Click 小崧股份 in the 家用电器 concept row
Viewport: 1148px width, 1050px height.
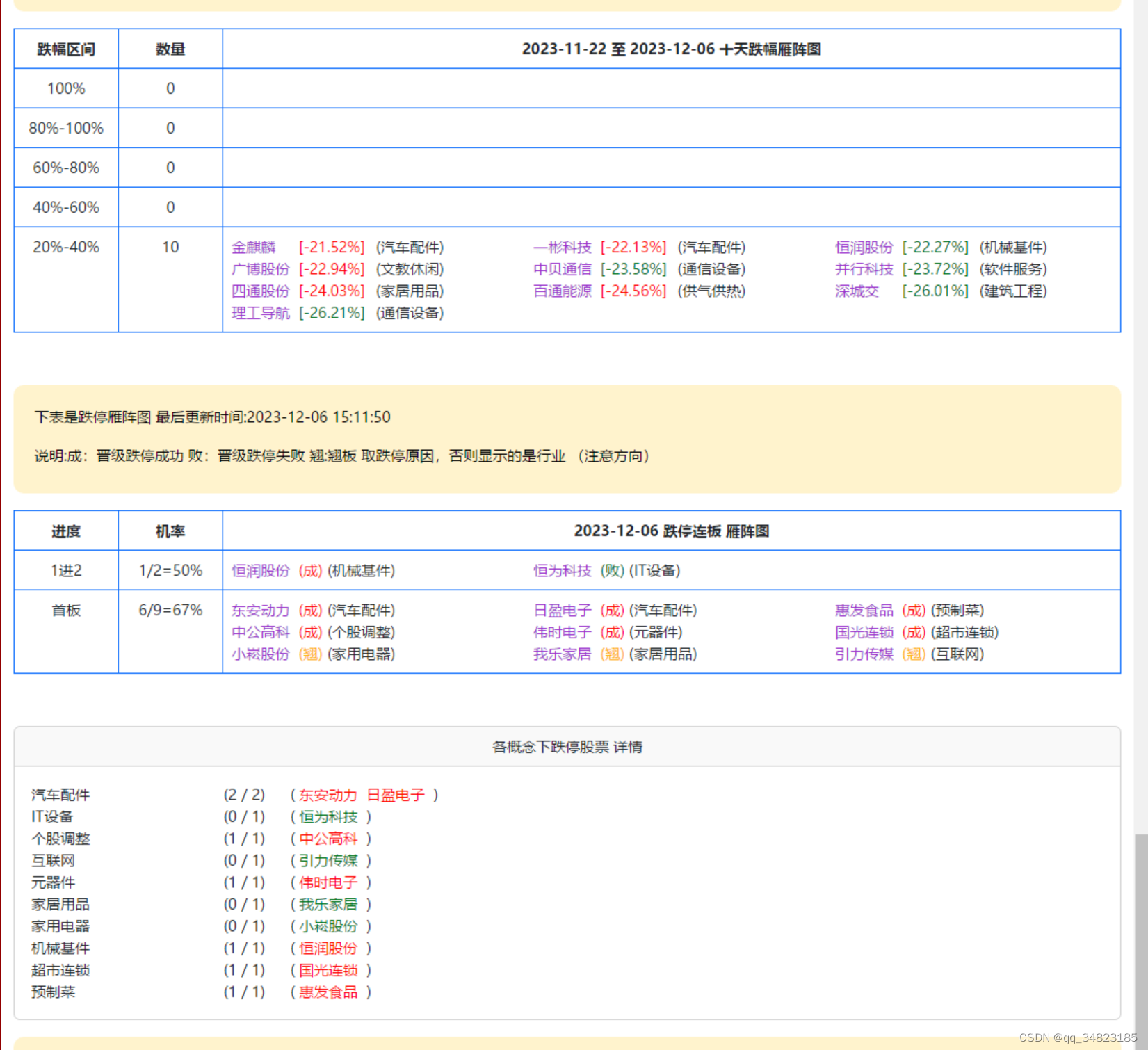pos(328,926)
